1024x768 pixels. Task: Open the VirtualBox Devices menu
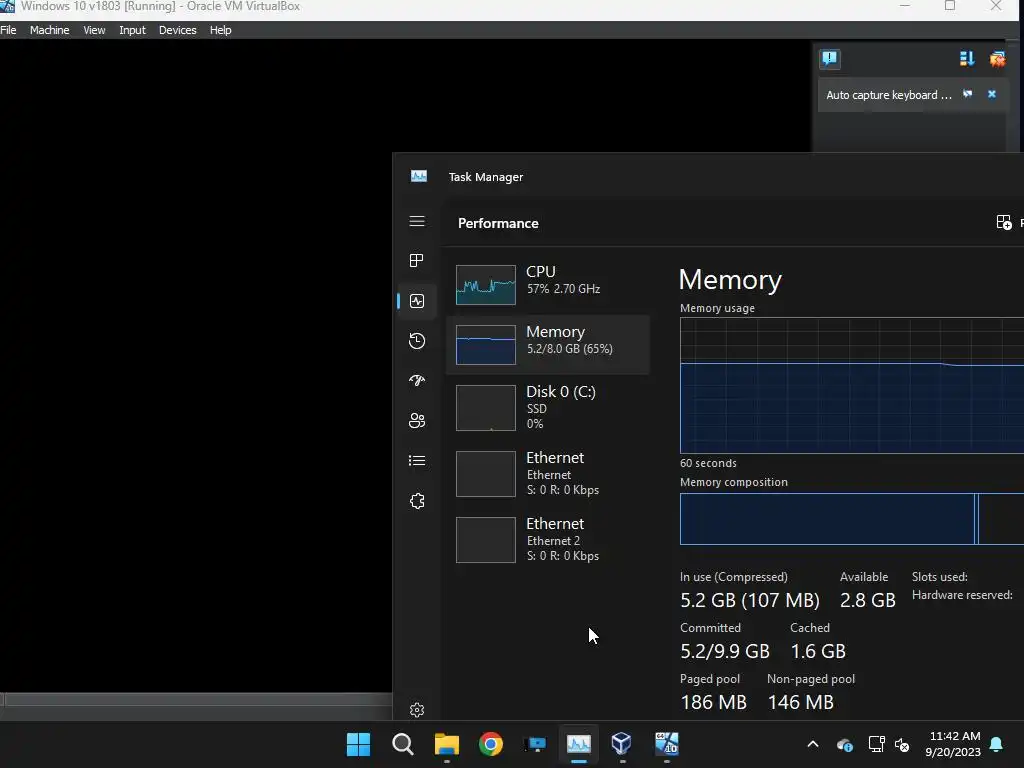point(178,30)
